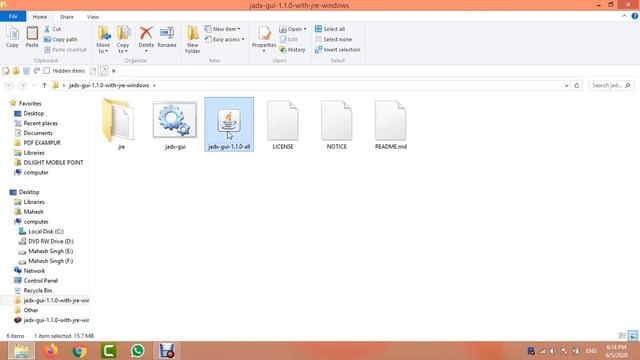This screenshot has height=360, width=640.
Task: Open WhatsApp from taskbar
Action: point(138,351)
